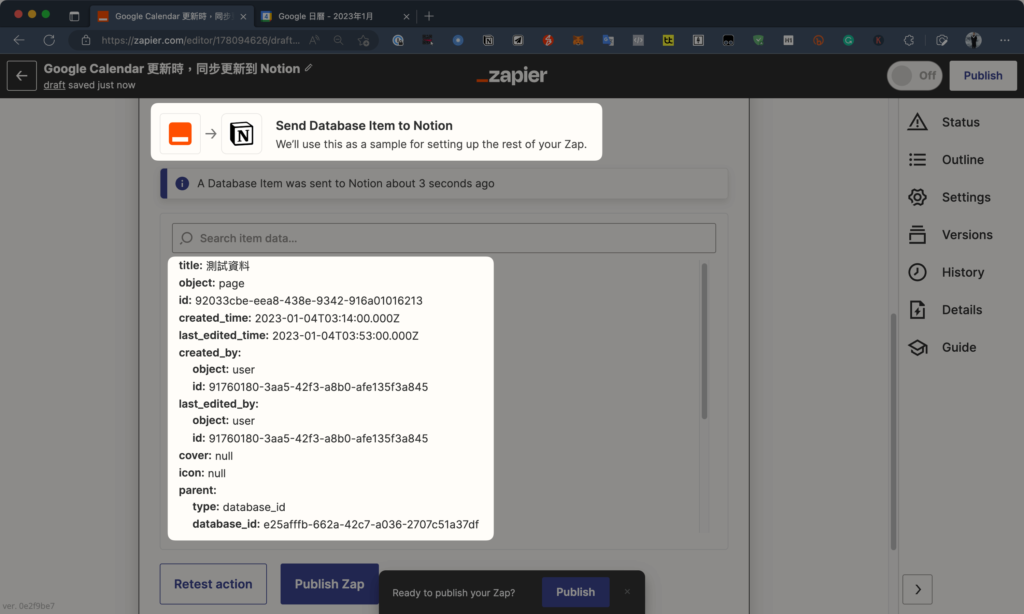Click the item data scrollbar
1024x614 pixels.
coord(704,341)
